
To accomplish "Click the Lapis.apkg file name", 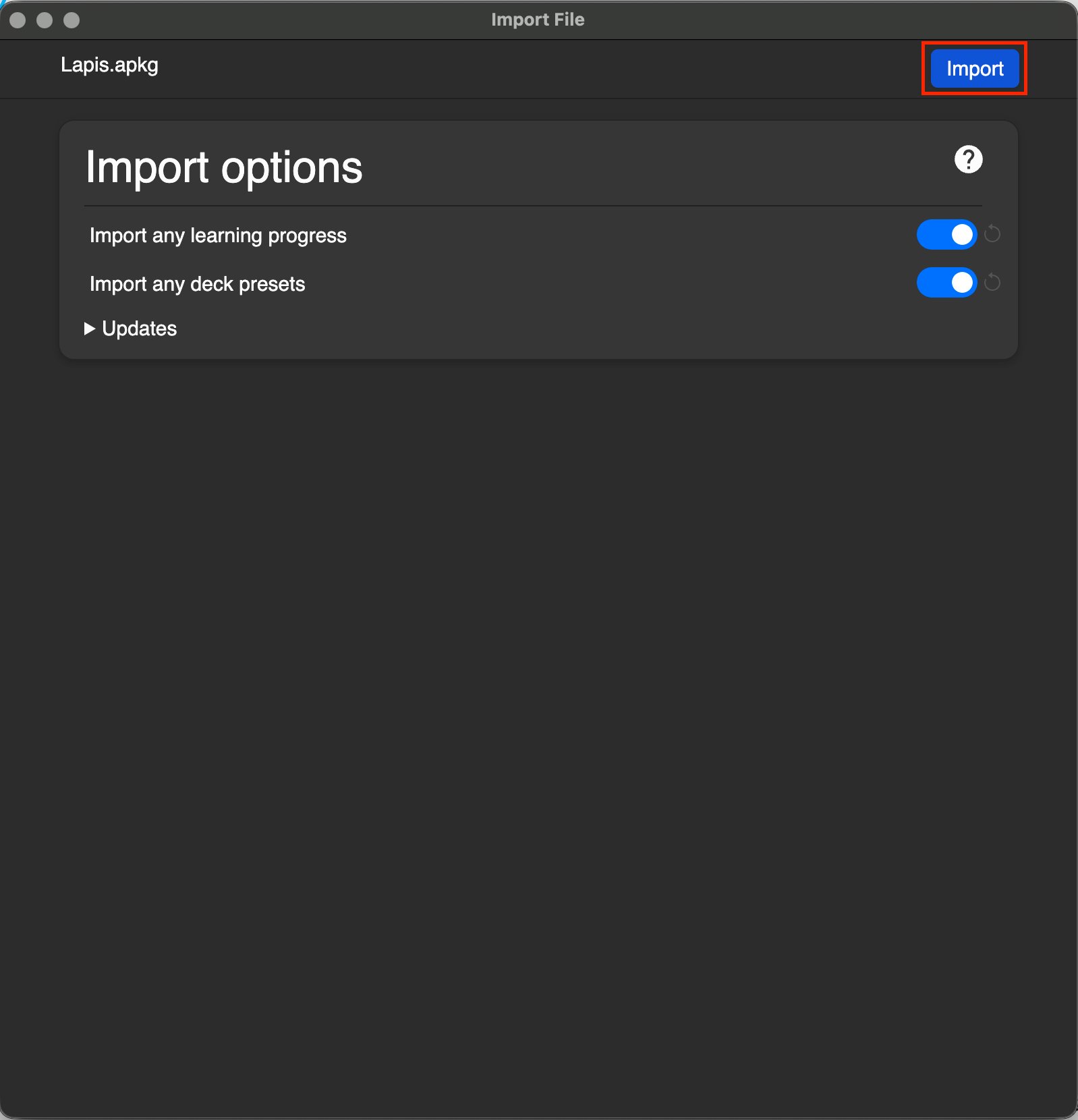I will pos(109,65).
